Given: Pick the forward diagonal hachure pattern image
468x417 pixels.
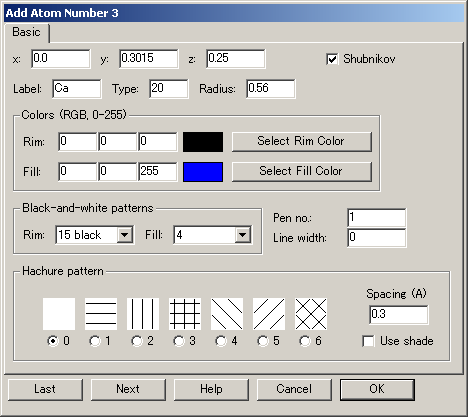Looking at the screenshot, I should [269, 314].
